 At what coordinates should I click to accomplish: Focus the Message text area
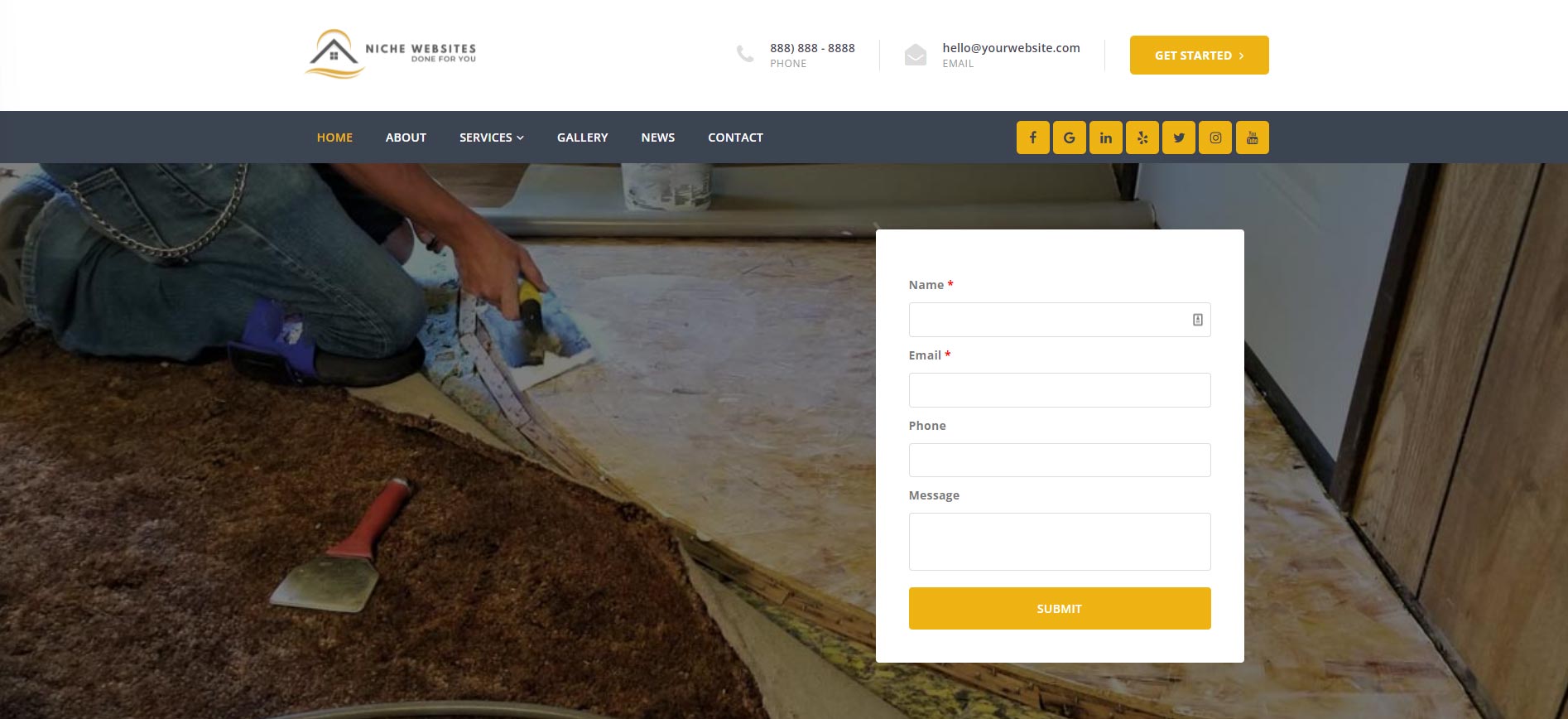(x=1059, y=542)
